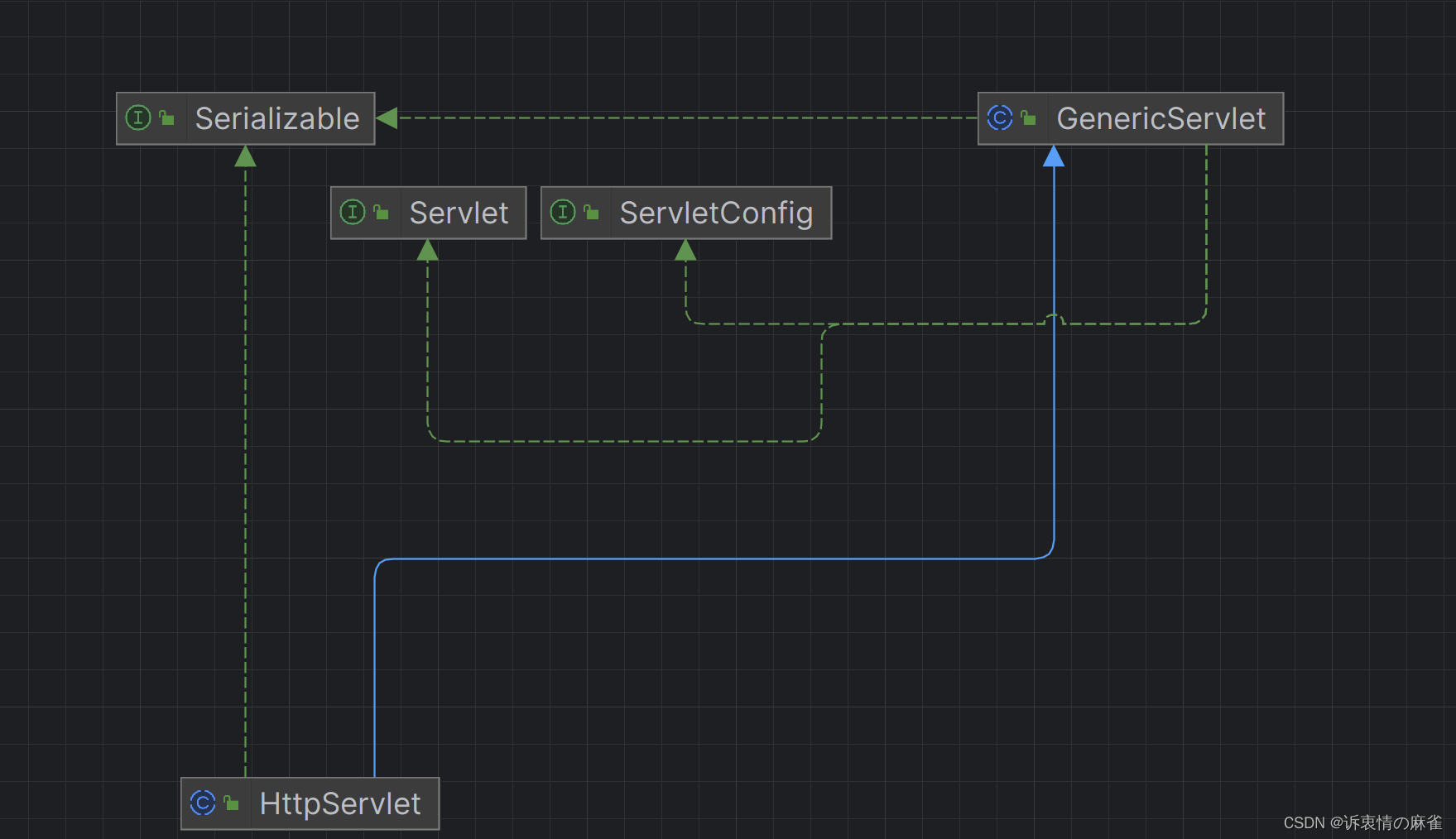Select the ServletConfig interface node label
Image resolution: width=1456 pixels, height=839 pixels.
(716, 213)
